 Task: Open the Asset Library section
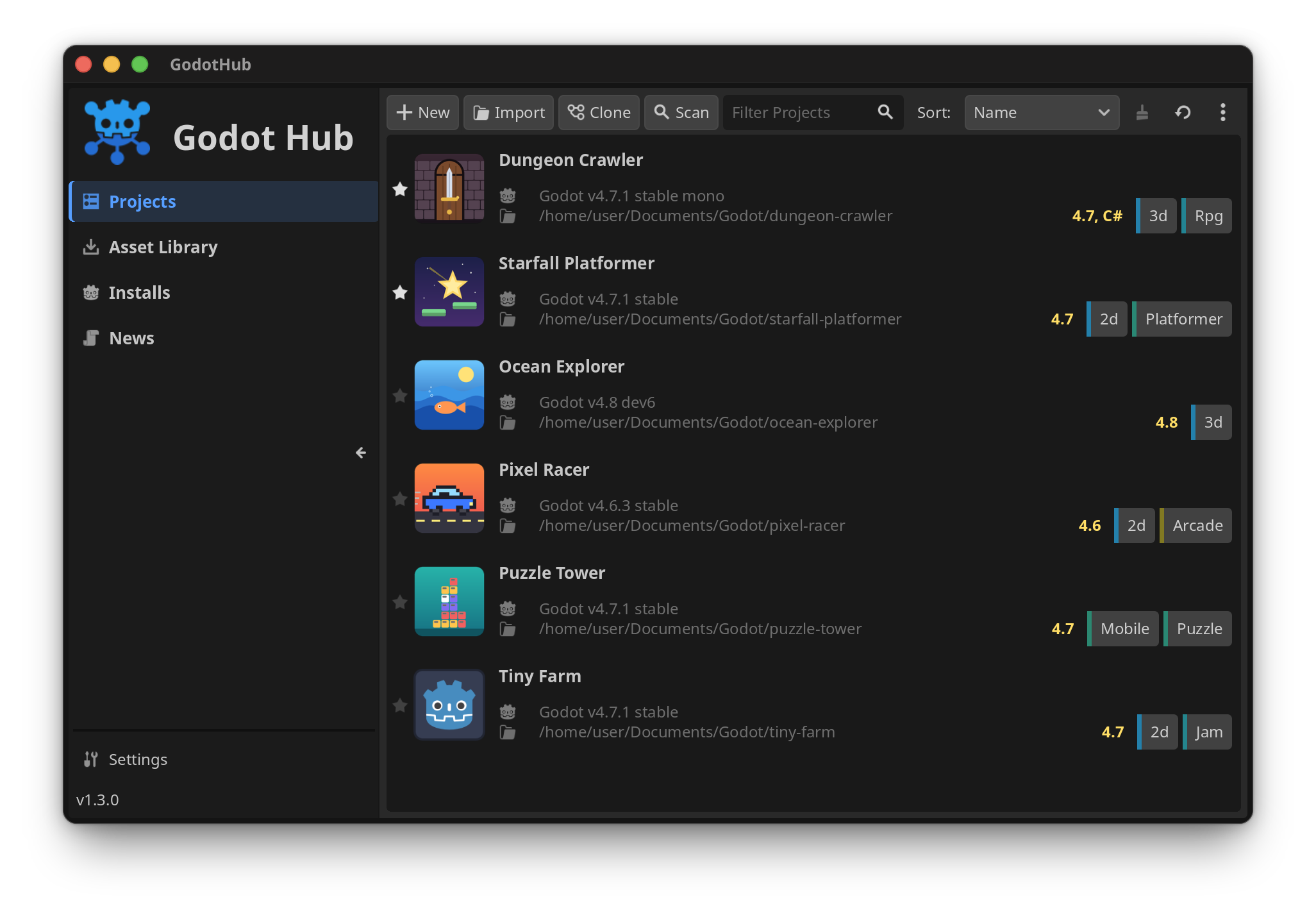(224, 247)
